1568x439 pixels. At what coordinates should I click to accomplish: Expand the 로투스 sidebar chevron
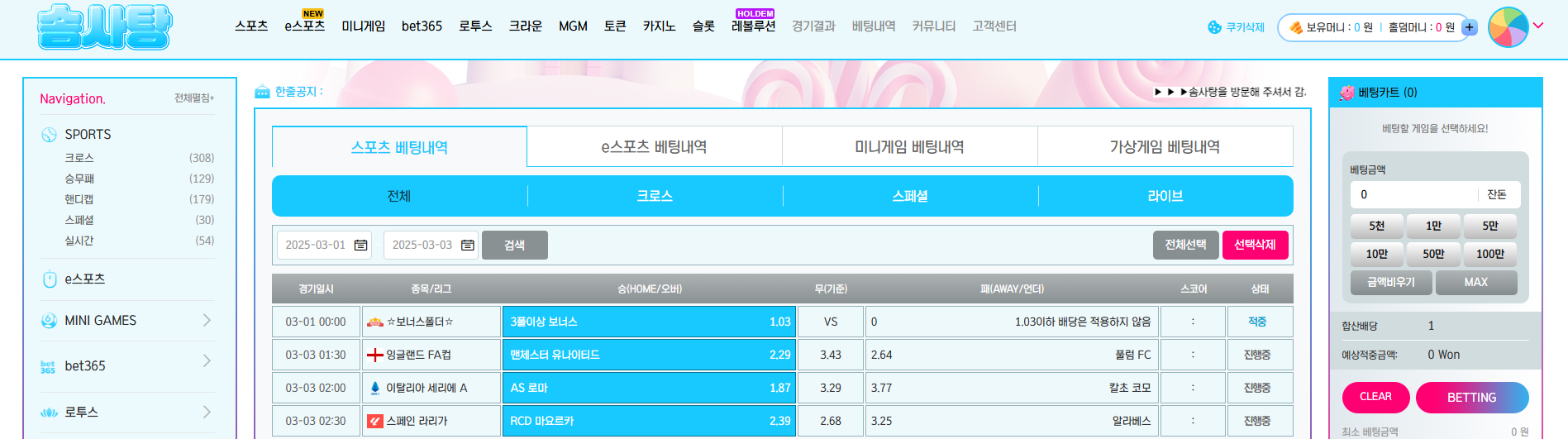(x=207, y=412)
